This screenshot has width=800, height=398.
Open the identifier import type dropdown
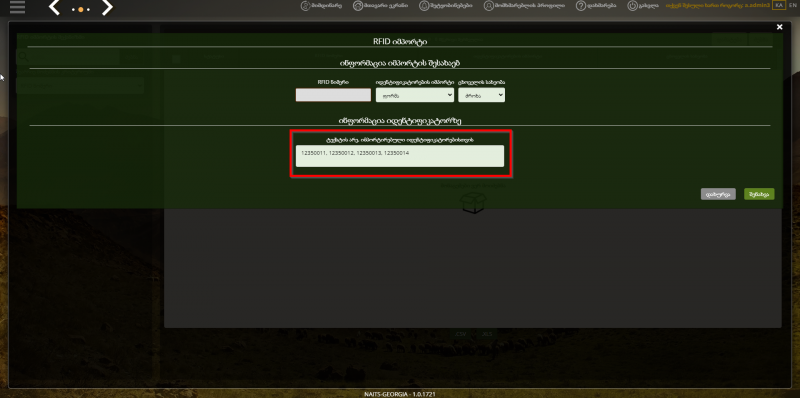[x=415, y=95]
